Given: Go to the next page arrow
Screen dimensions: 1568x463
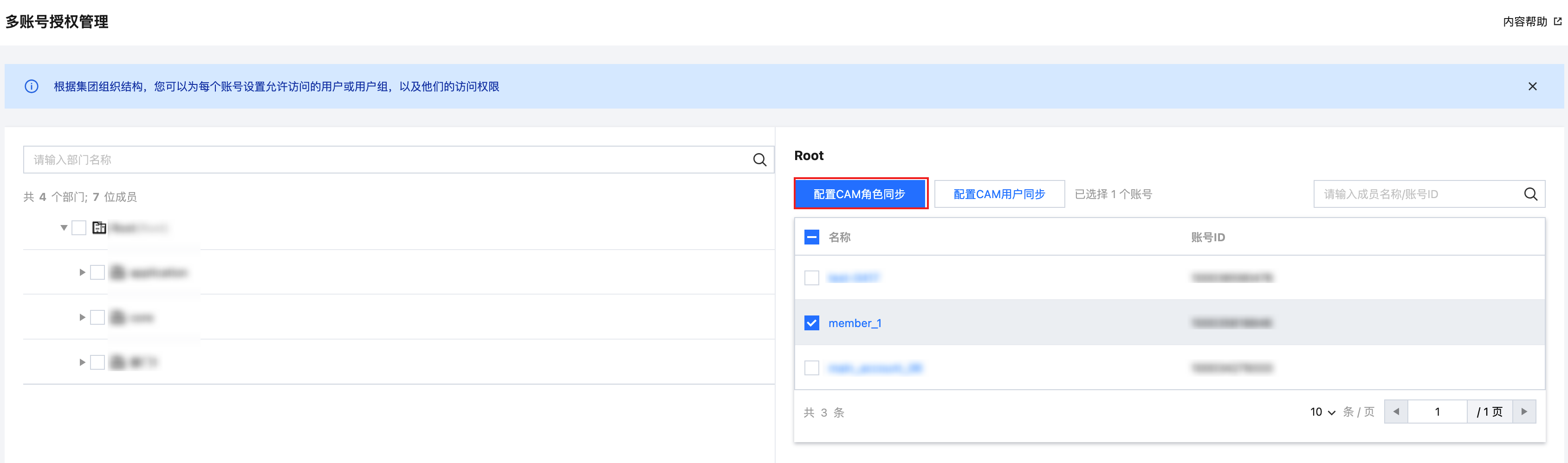Looking at the screenshot, I should [x=1523, y=412].
